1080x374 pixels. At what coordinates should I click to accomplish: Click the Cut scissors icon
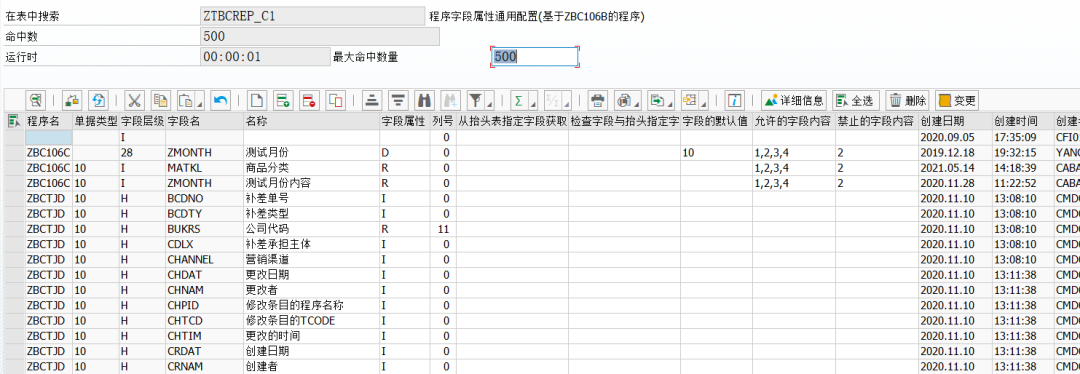coord(134,101)
